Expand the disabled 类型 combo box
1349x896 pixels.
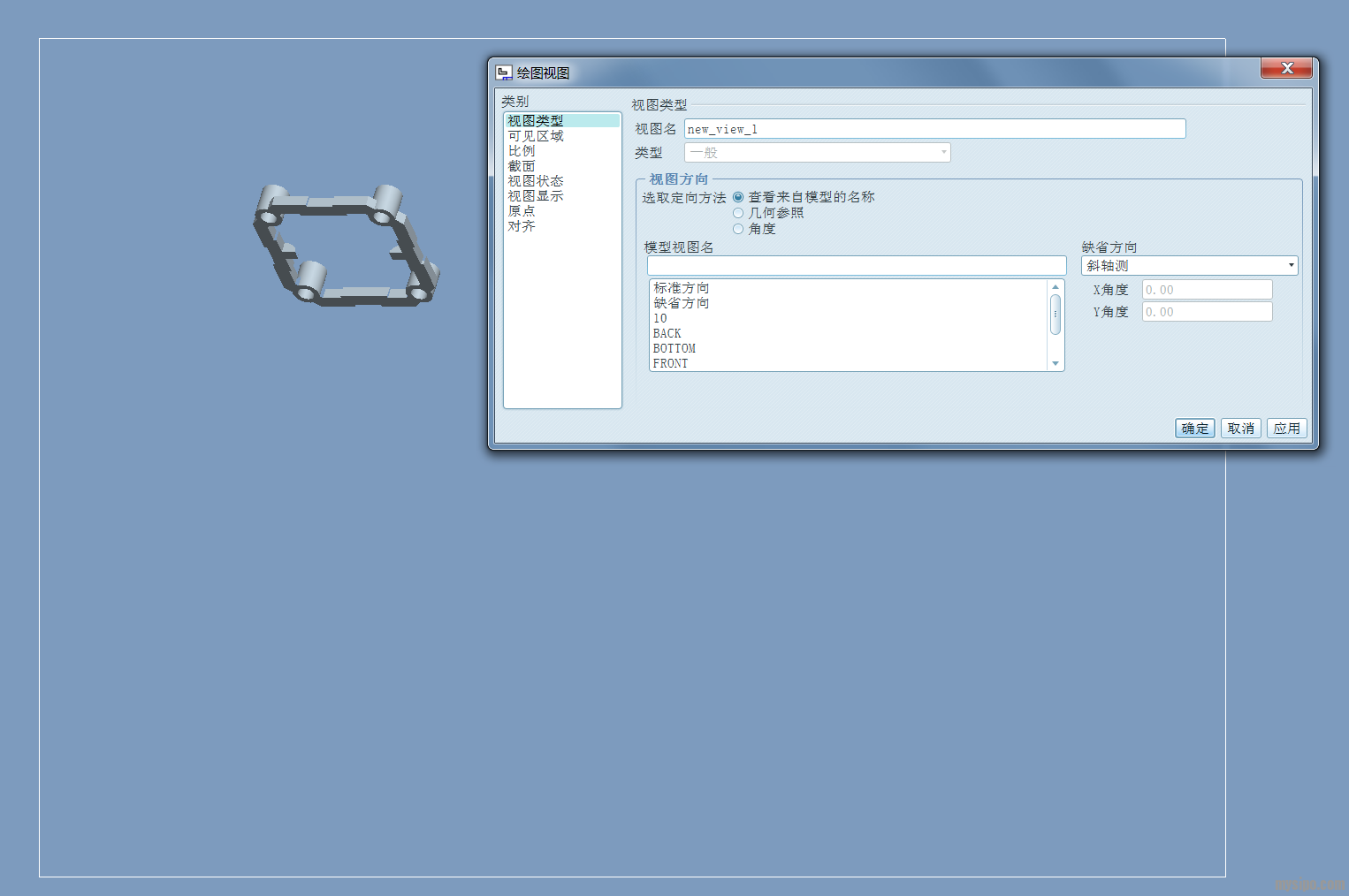pos(817,153)
